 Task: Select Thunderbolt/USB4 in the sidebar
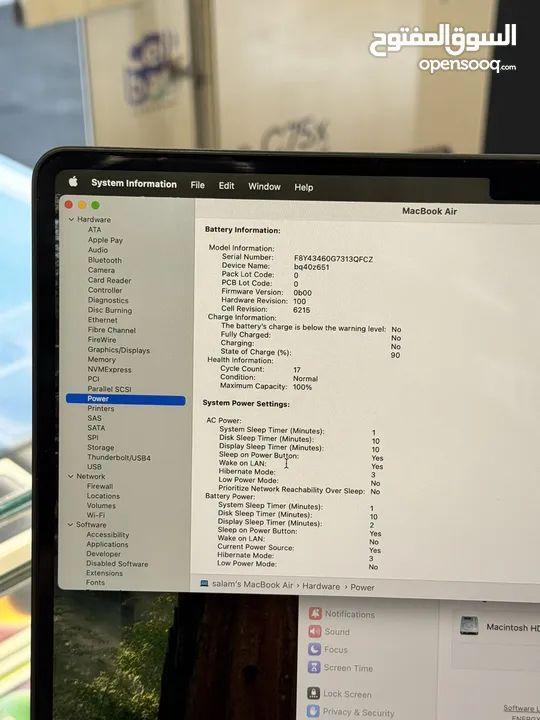pos(119,457)
